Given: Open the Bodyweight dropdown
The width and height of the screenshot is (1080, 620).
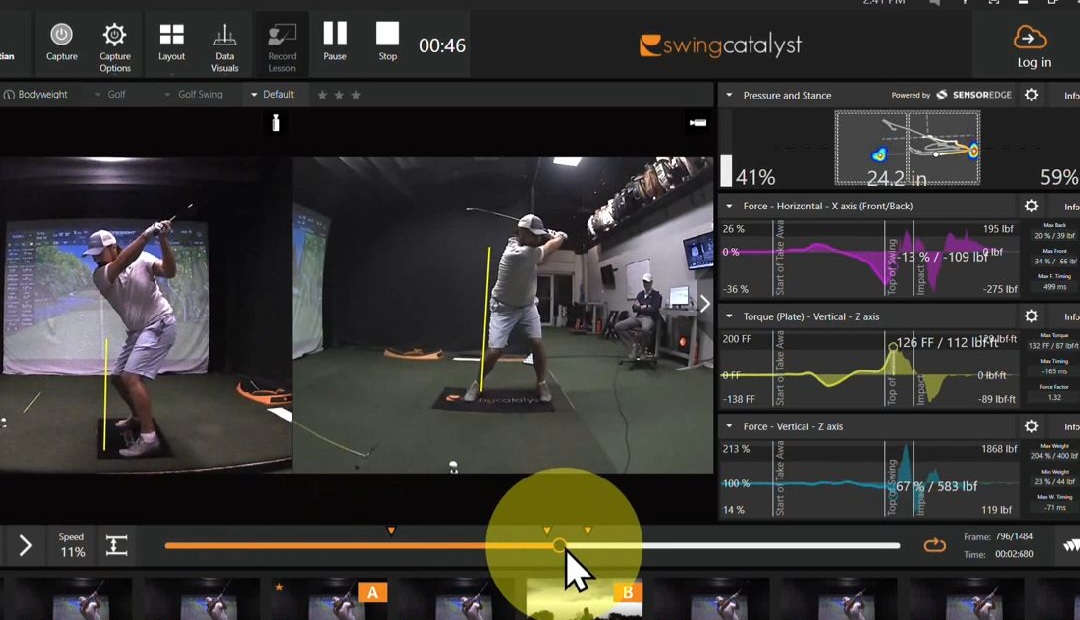Looking at the screenshot, I should (x=37, y=94).
